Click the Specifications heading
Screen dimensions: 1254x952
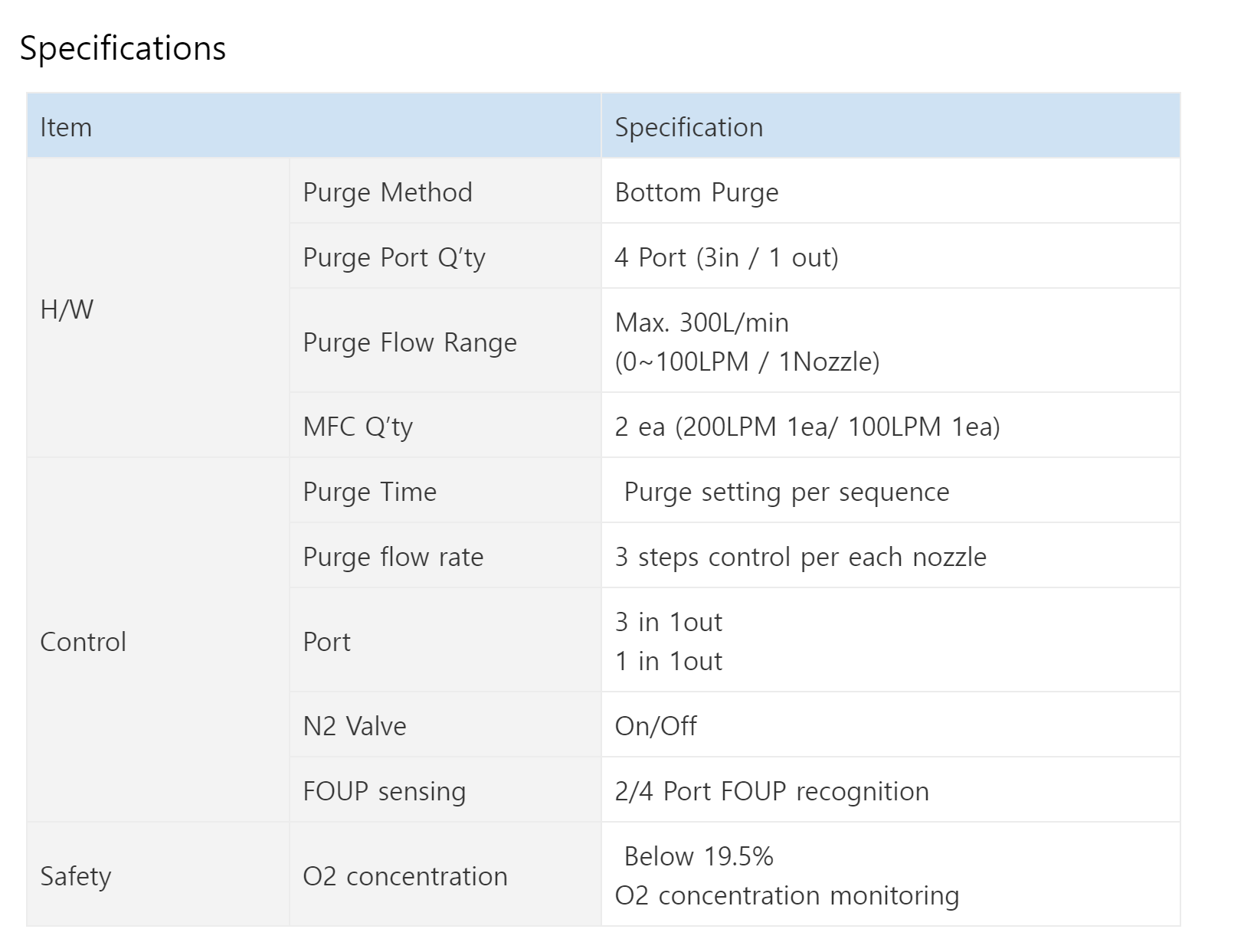(x=123, y=48)
